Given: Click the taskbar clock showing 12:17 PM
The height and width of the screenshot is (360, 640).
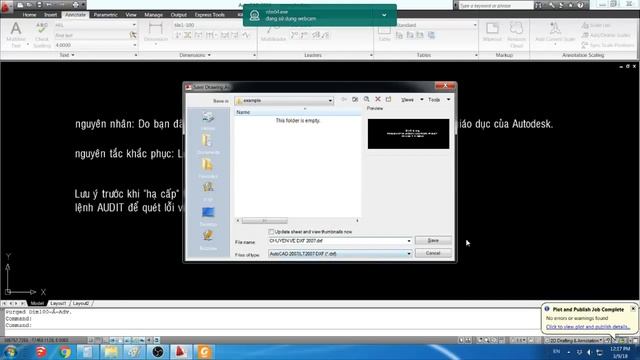Looking at the screenshot, I should [620, 352].
